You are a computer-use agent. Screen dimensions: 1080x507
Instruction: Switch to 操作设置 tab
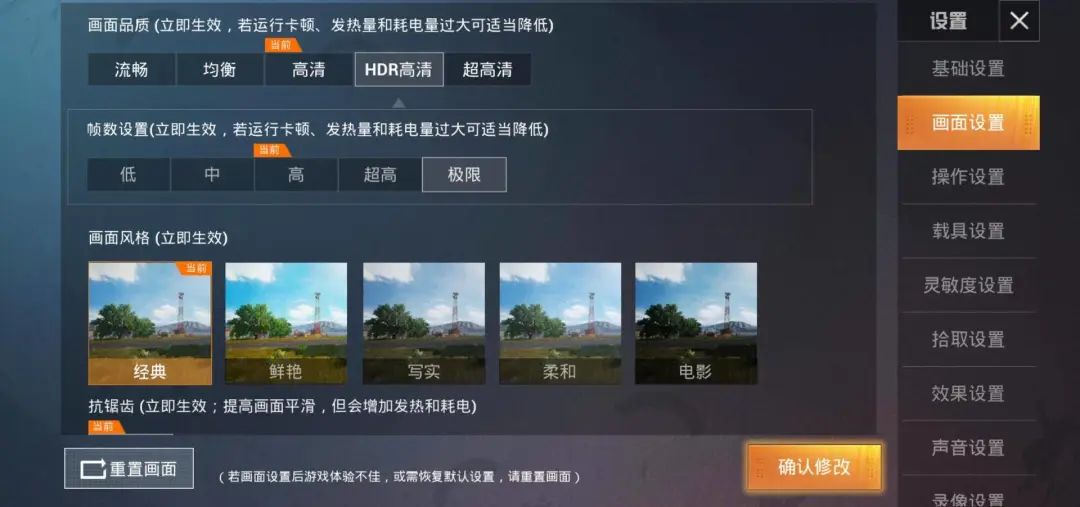coord(968,177)
